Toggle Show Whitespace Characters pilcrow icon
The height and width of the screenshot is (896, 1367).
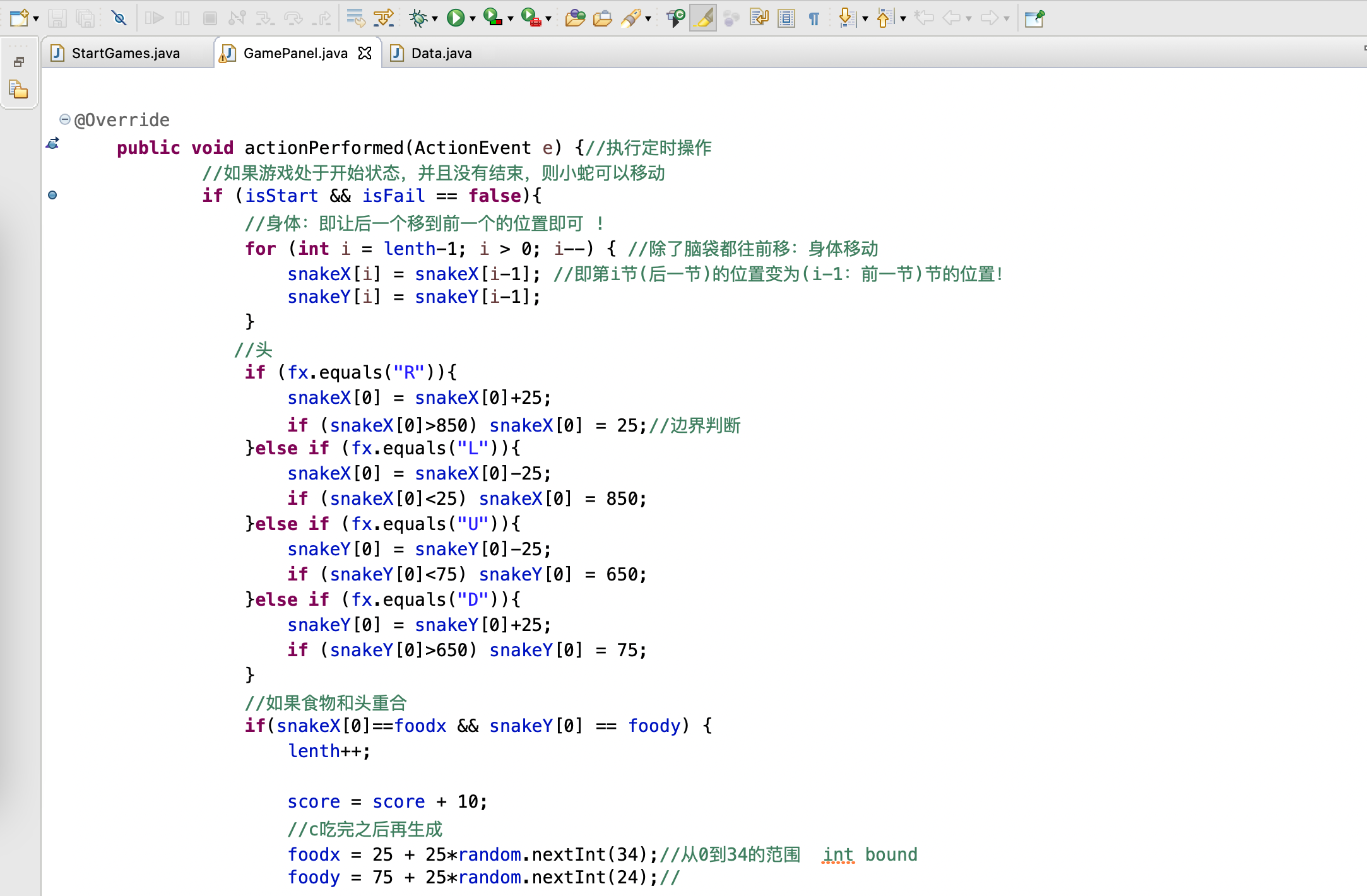click(814, 18)
